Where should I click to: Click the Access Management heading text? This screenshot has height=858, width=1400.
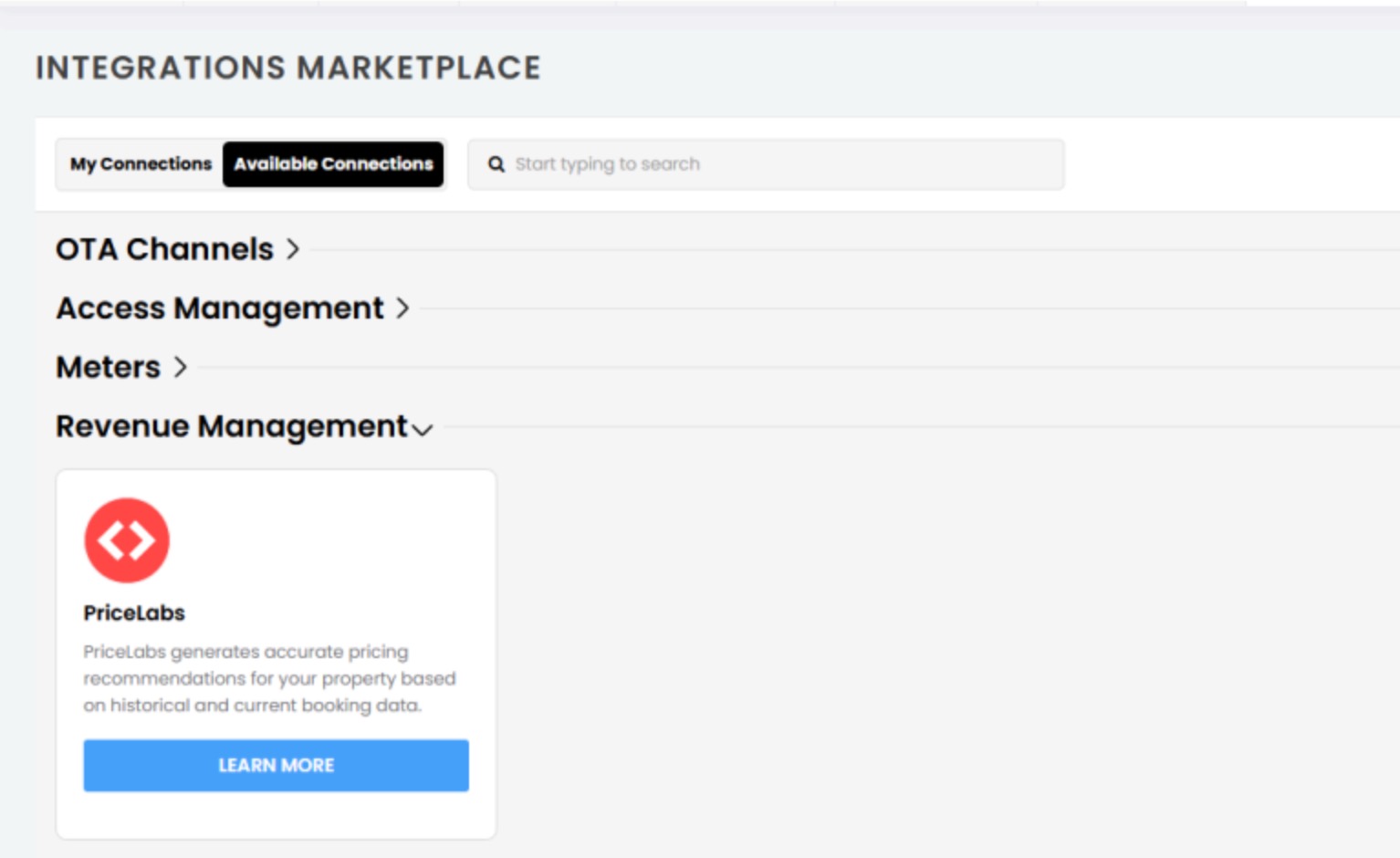pos(220,309)
